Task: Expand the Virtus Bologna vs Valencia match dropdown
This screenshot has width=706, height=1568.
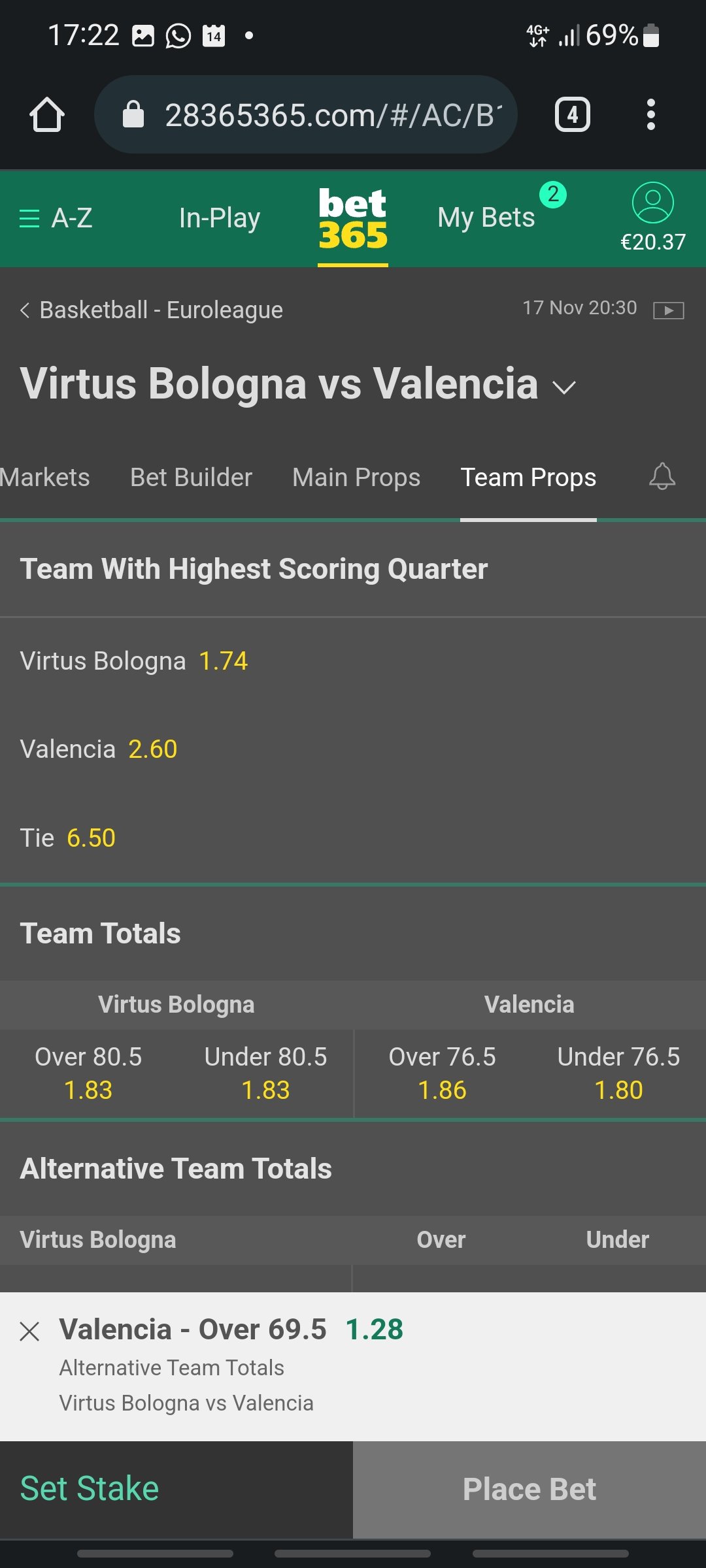Action: (563, 387)
